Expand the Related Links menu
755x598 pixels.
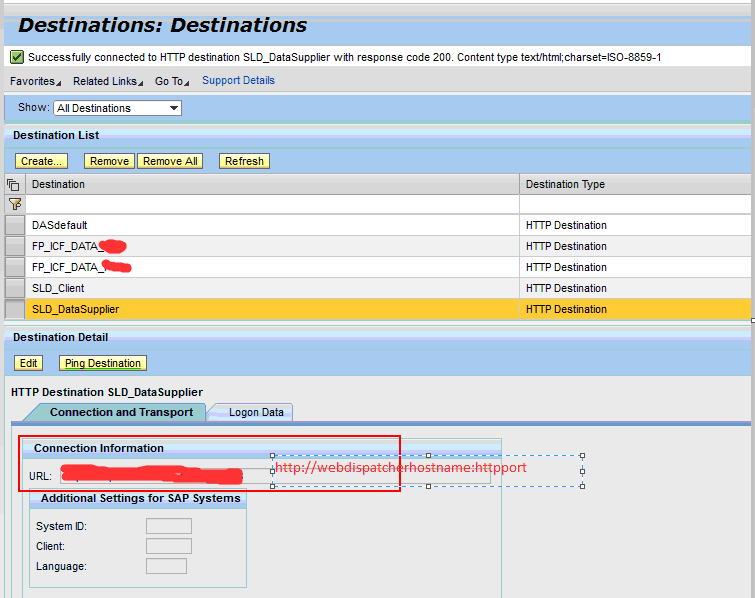(x=108, y=81)
